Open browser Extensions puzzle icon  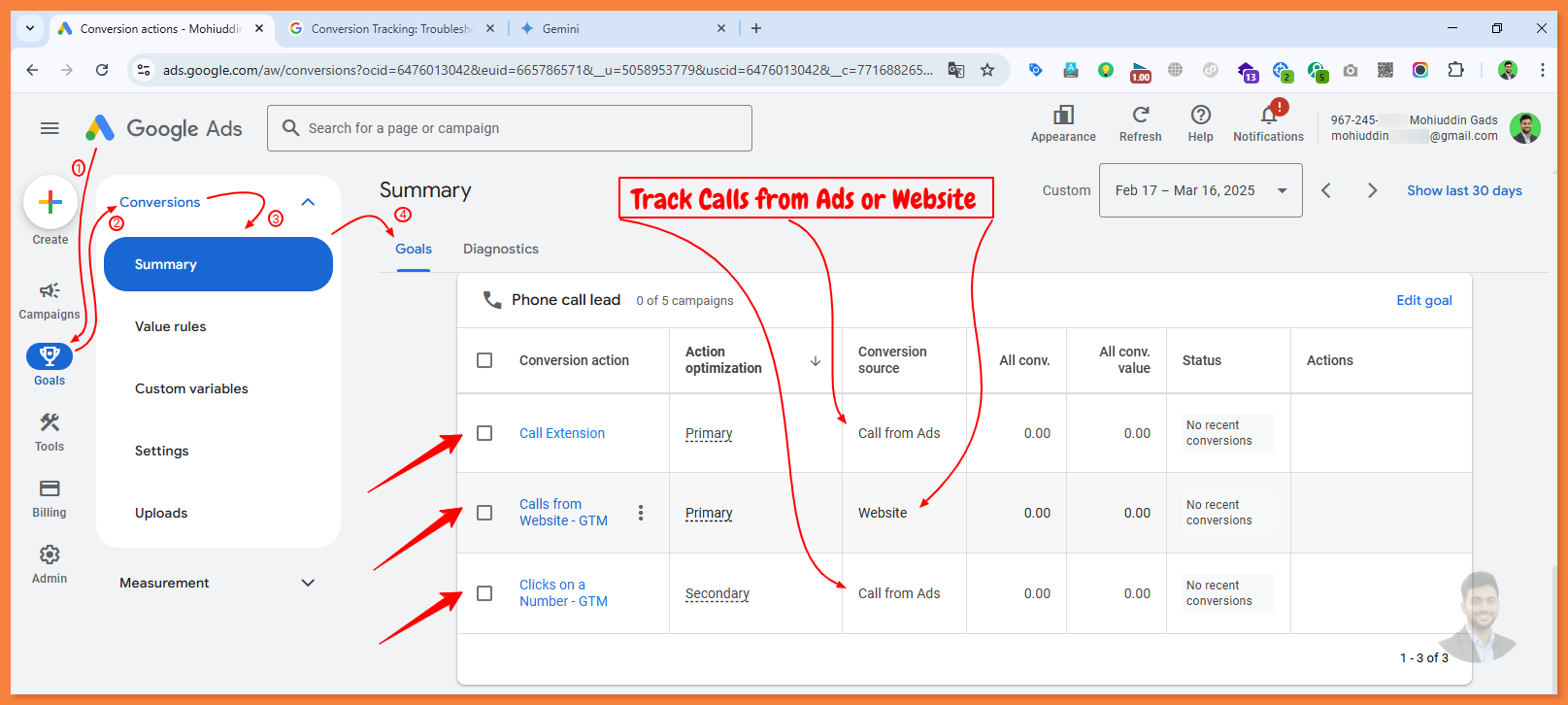point(1455,70)
